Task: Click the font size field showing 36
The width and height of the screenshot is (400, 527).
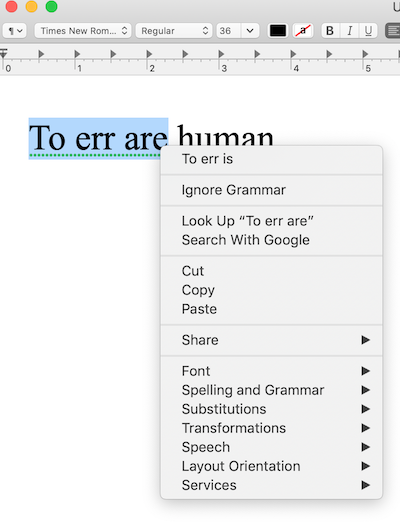Action: tap(229, 31)
